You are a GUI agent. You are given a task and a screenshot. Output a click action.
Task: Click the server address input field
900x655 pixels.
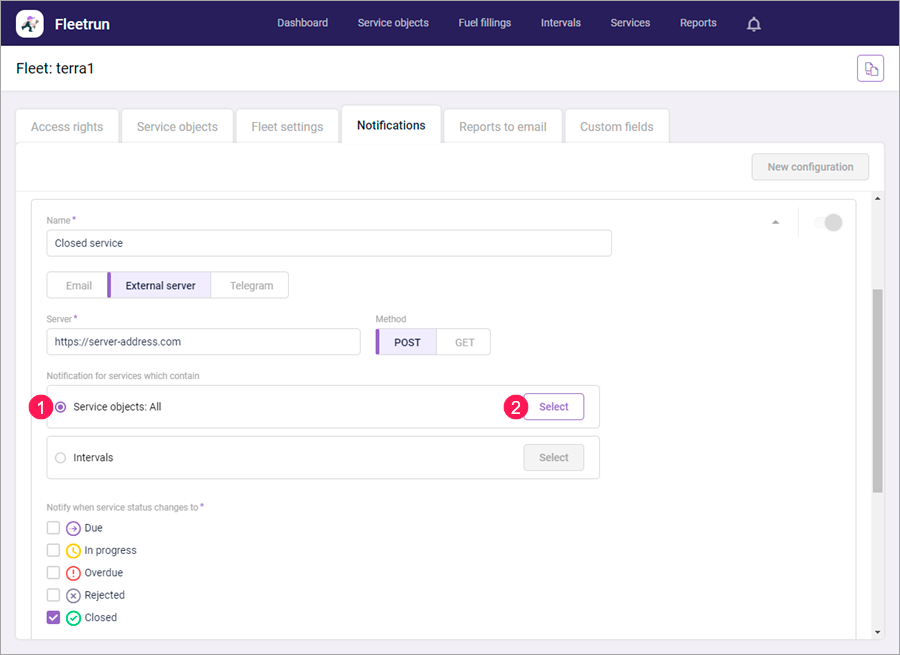coord(203,341)
